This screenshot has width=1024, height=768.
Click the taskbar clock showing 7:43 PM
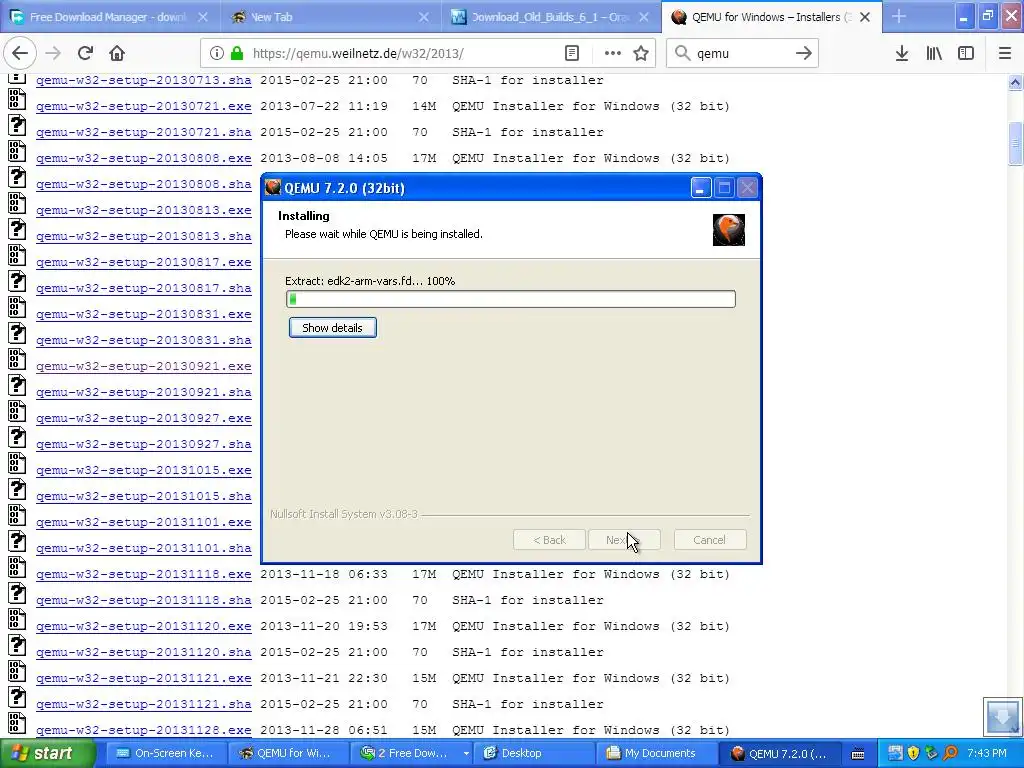pos(987,754)
